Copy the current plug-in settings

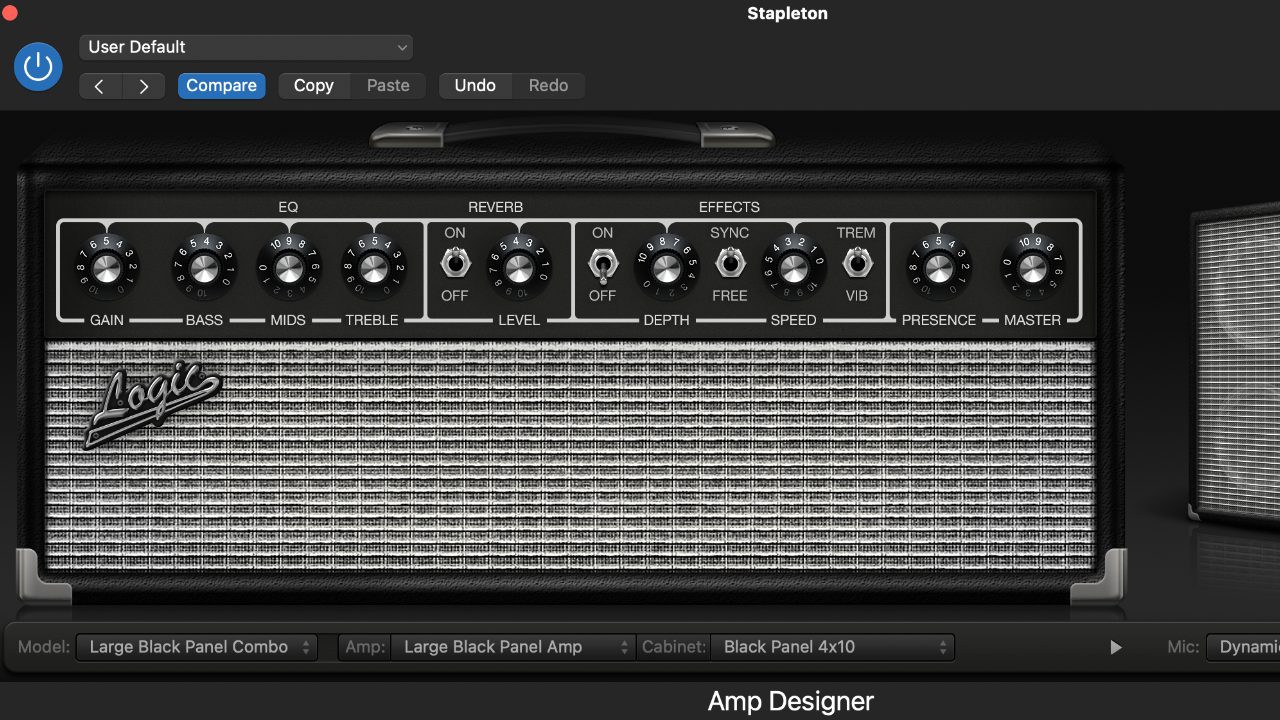click(x=314, y=86)
